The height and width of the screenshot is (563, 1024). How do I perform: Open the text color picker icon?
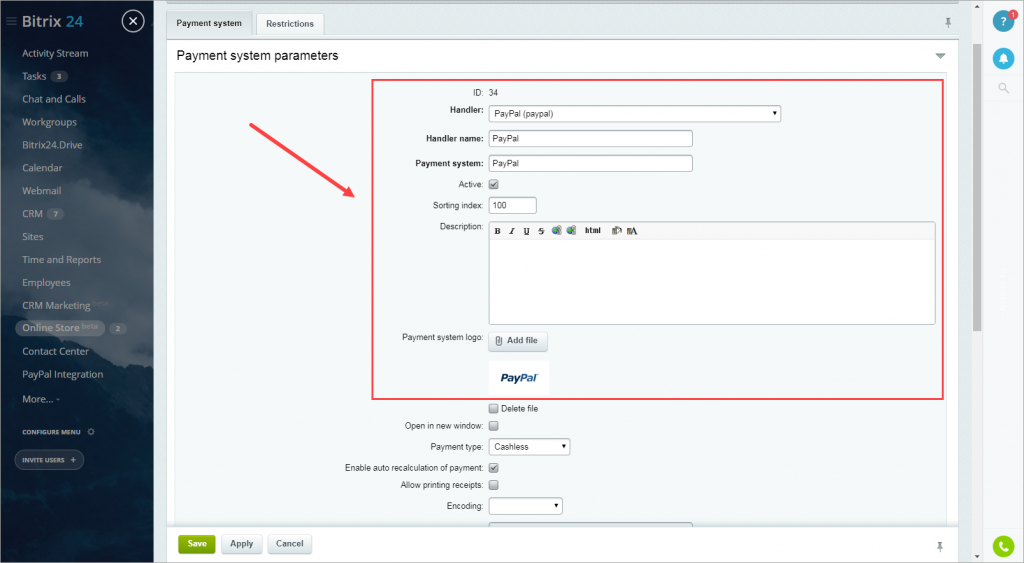click(632, 231)
